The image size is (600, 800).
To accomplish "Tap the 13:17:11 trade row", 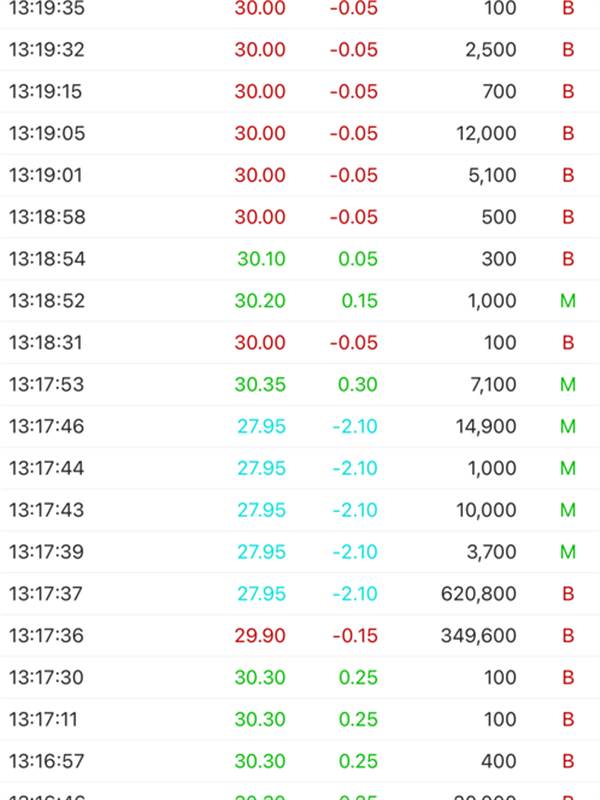I will (x=300, y=719).
